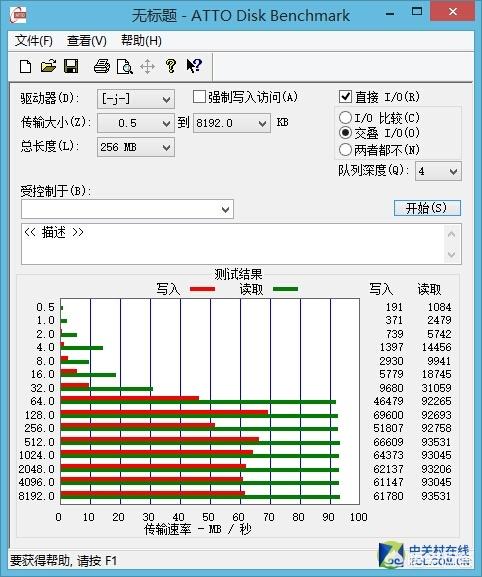Minimize the ATTO Disk Benchmark window

pos(390,13)
